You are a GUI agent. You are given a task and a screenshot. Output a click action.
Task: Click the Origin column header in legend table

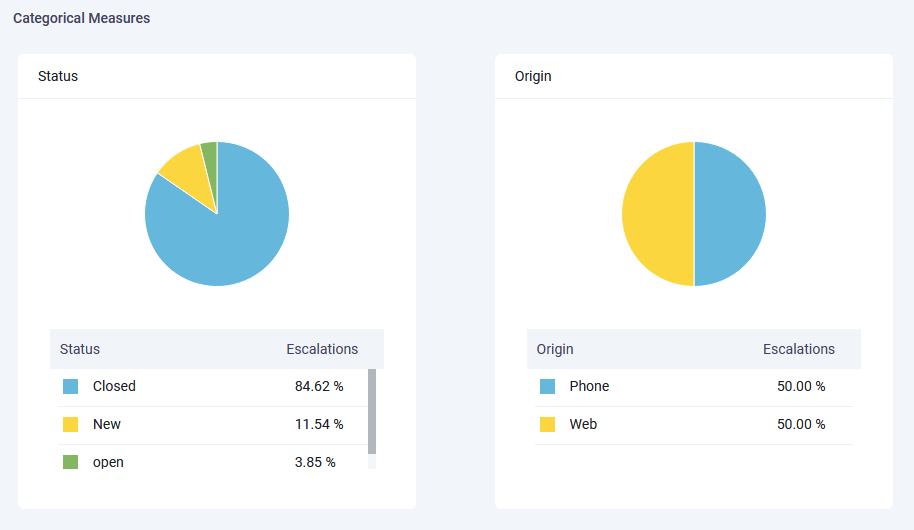pos(555,349)
